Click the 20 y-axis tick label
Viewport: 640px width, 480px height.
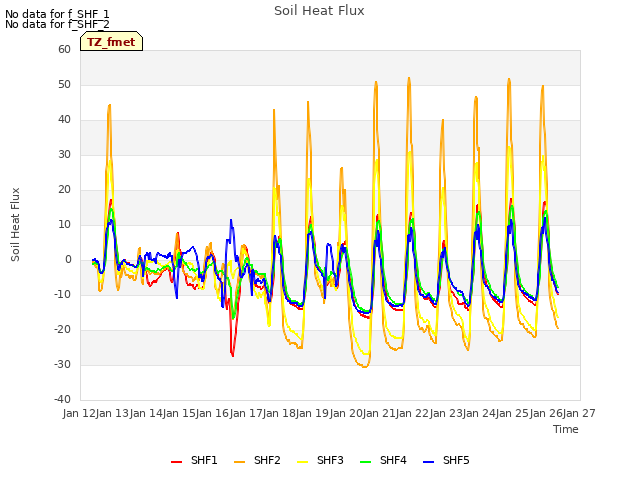point(64,189)
